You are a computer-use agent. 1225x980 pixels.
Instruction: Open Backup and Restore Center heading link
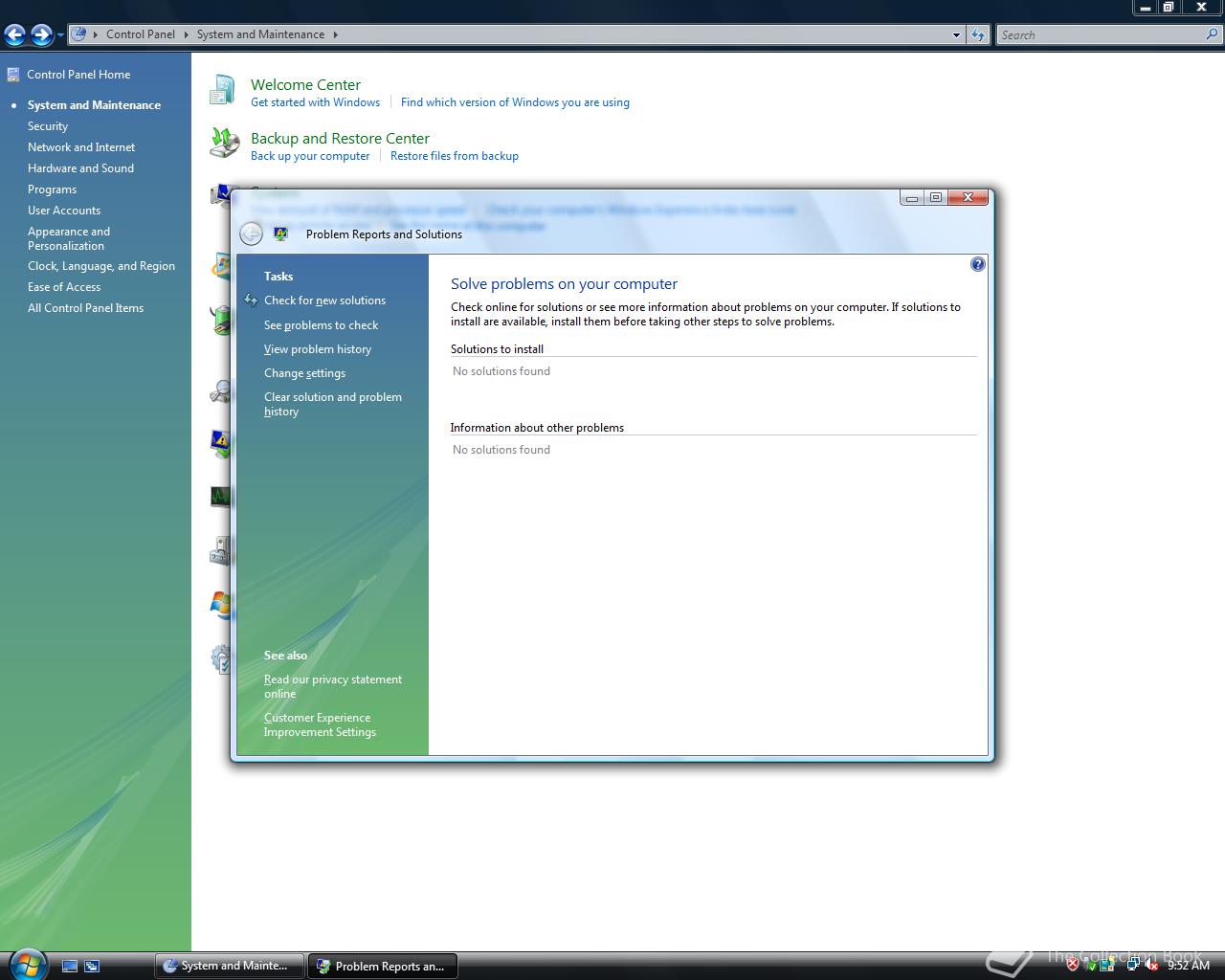click(340, 138)
